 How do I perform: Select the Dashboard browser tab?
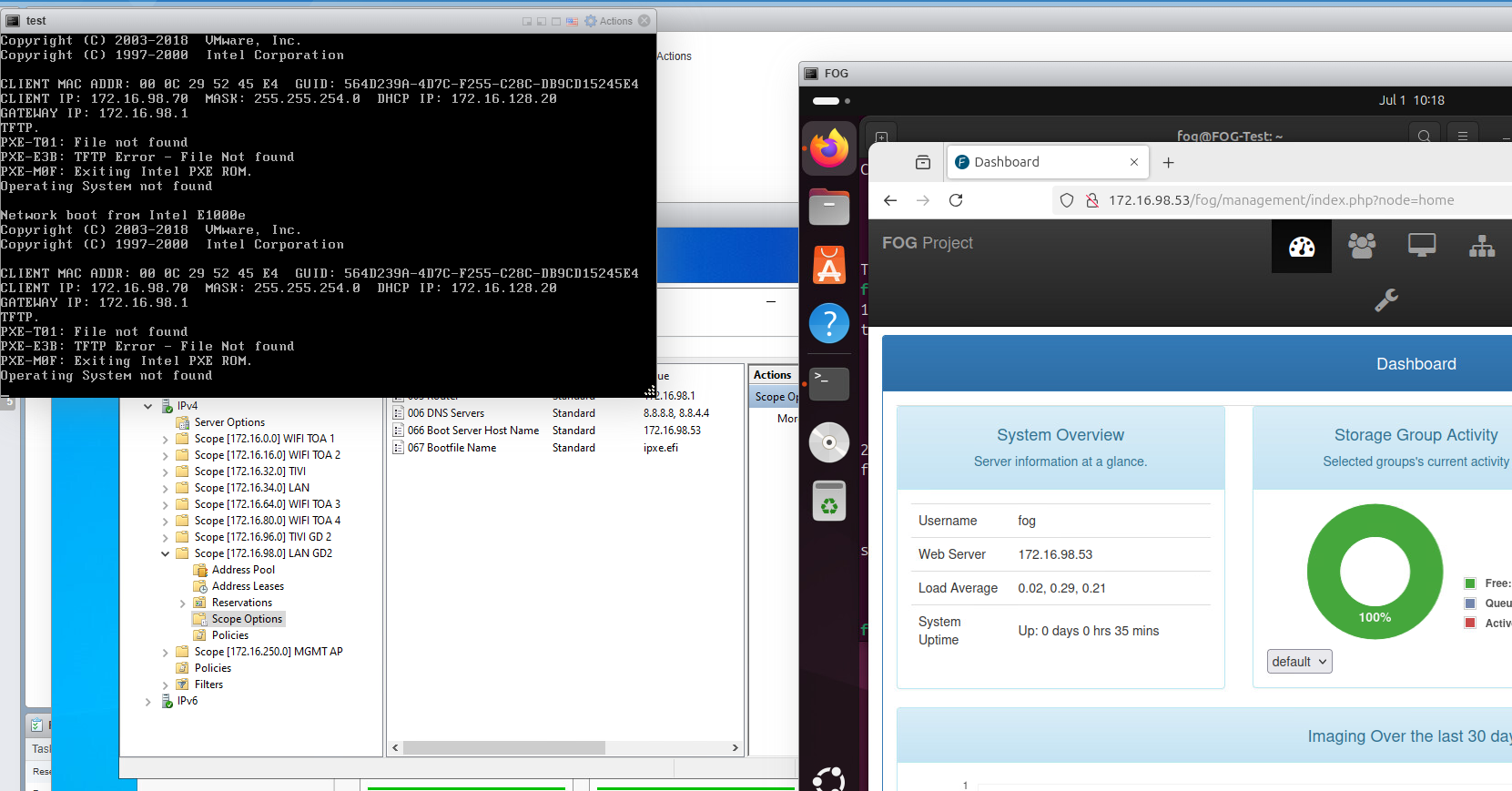pyautogui.click(x=1047, y=162)
